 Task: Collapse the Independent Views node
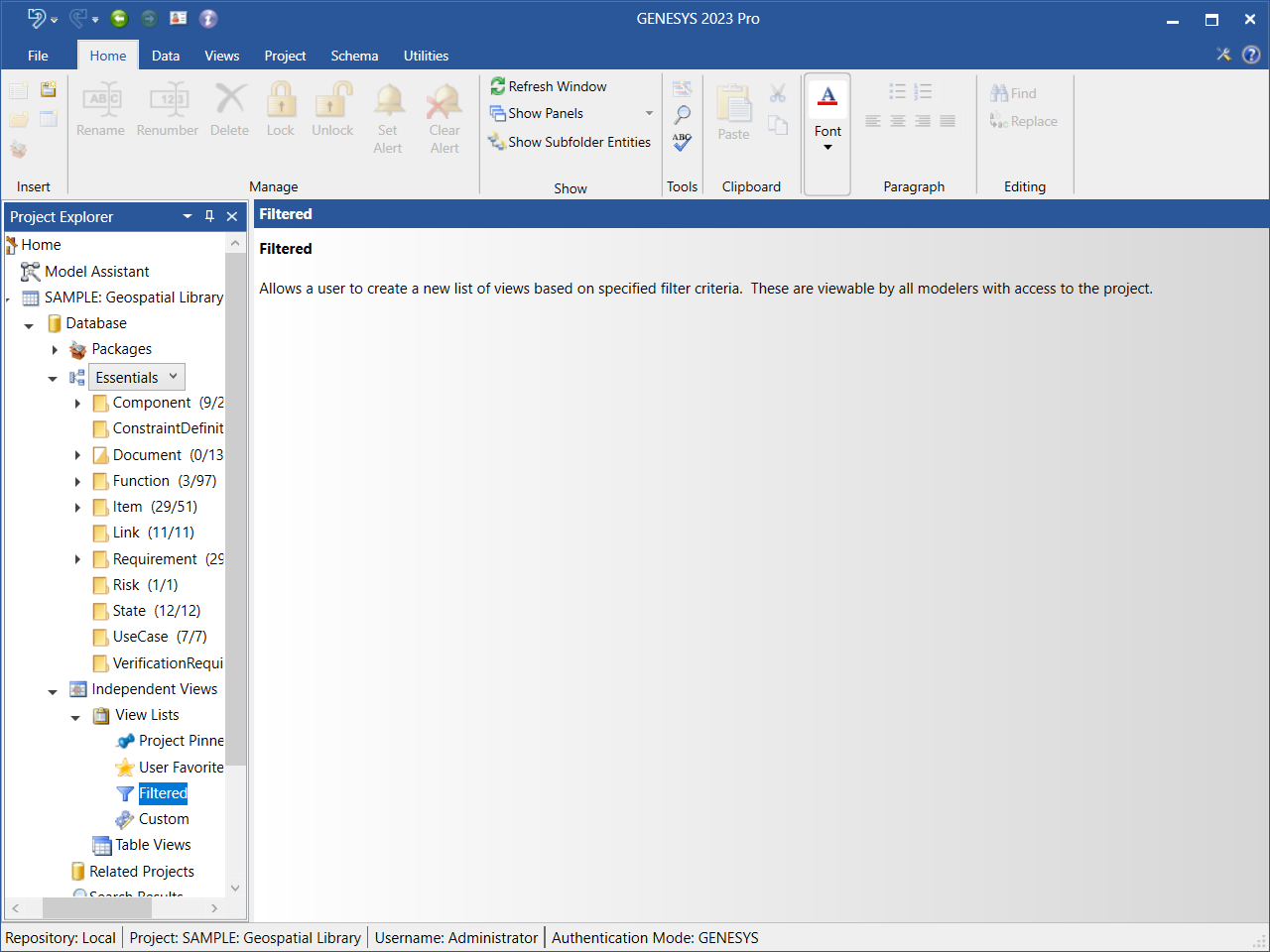coord(53,690)
